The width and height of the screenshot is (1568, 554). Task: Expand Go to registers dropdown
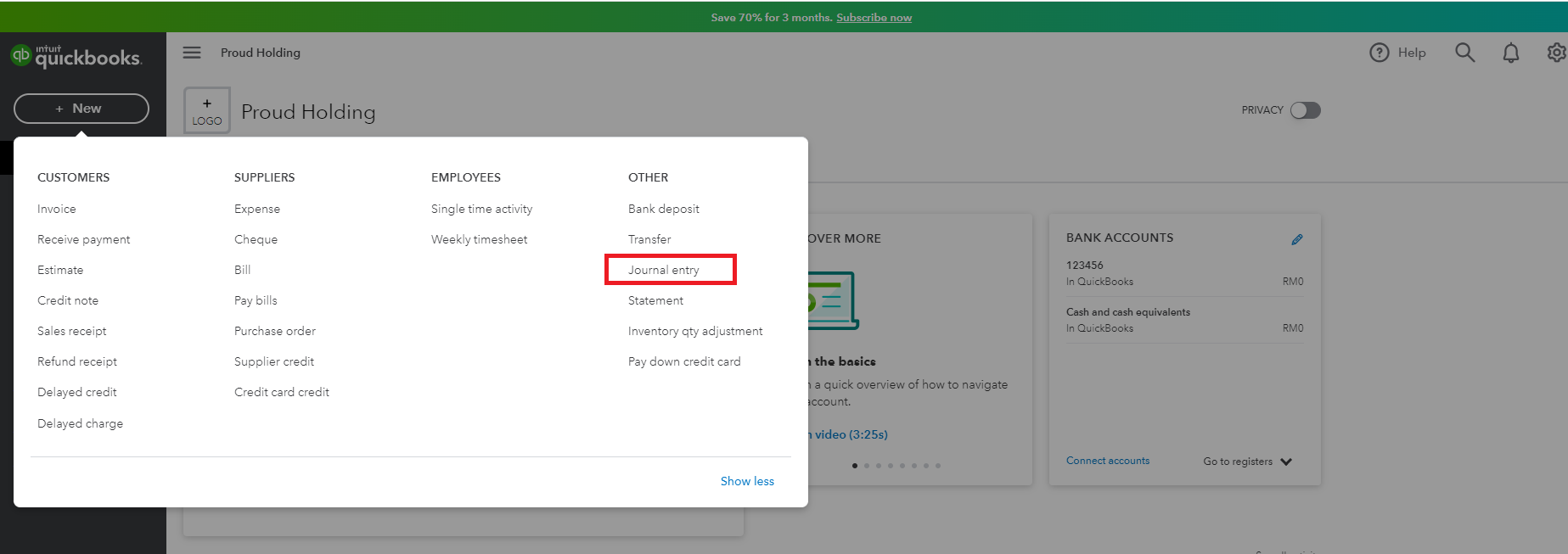[x=1247, y=462]
